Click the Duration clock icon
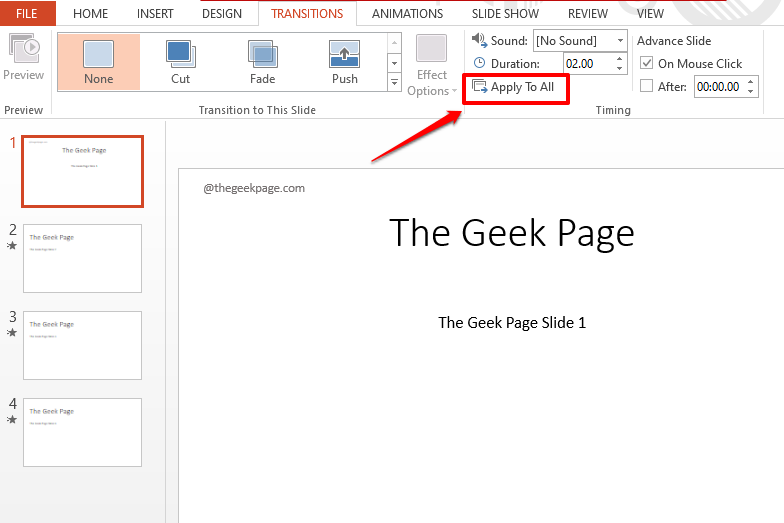 (479, 63)
